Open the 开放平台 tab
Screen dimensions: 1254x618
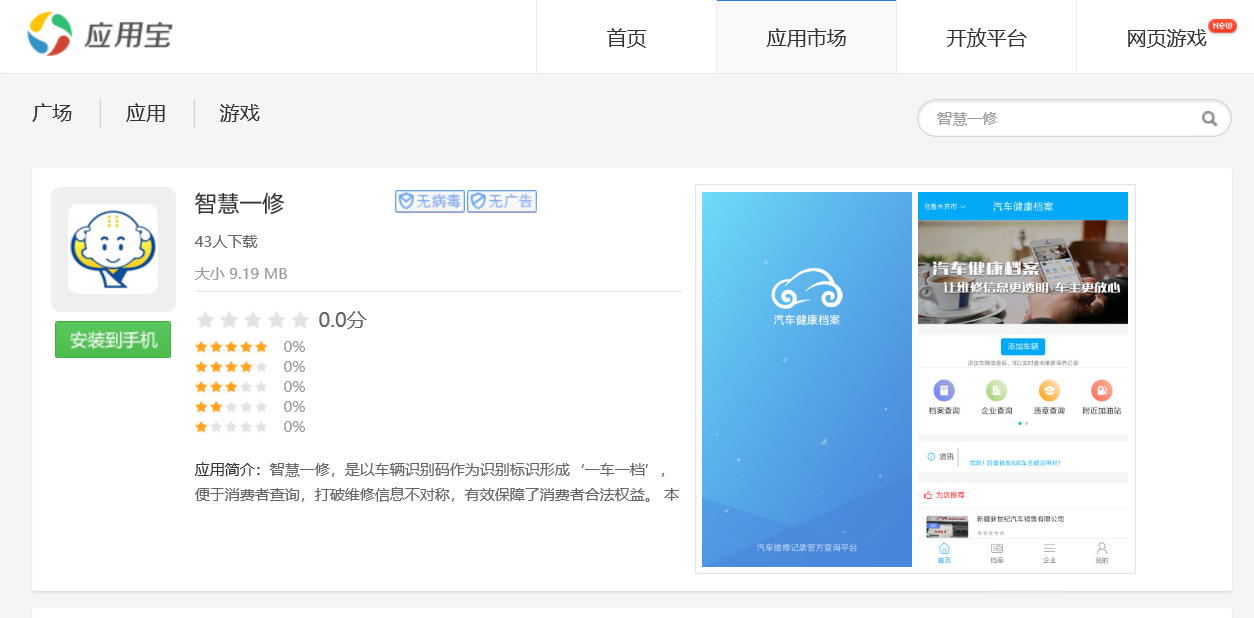[986, 37]
